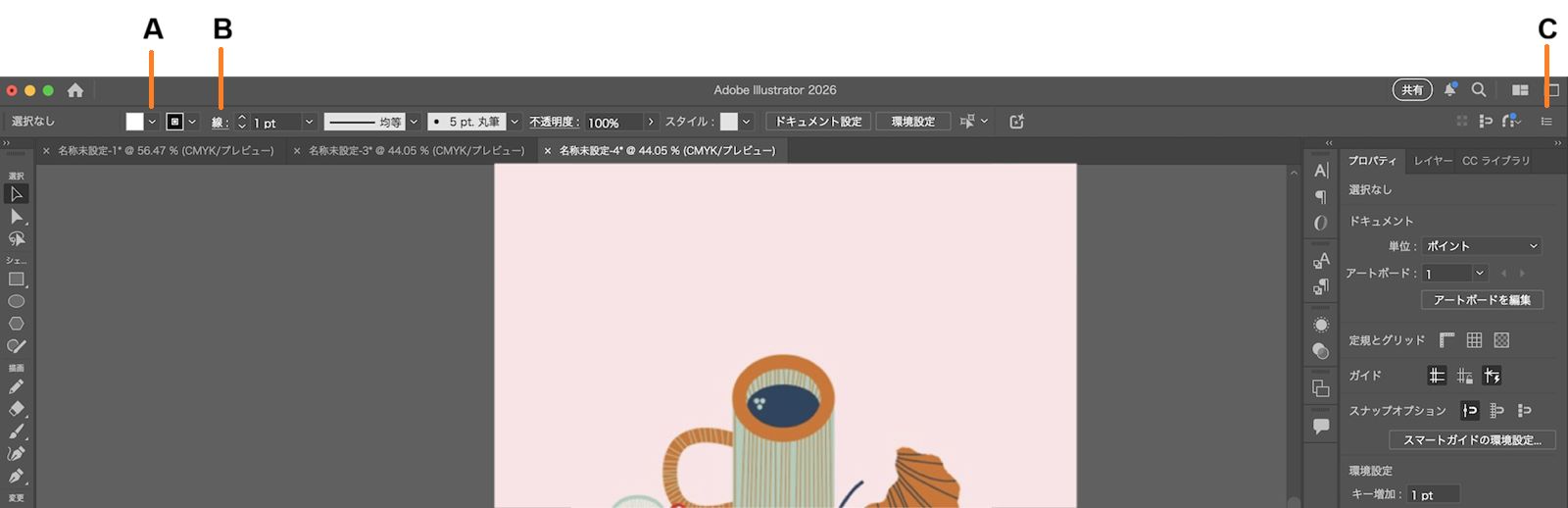
Task: Open the Character panel icon
Action: pos(1321,171)
